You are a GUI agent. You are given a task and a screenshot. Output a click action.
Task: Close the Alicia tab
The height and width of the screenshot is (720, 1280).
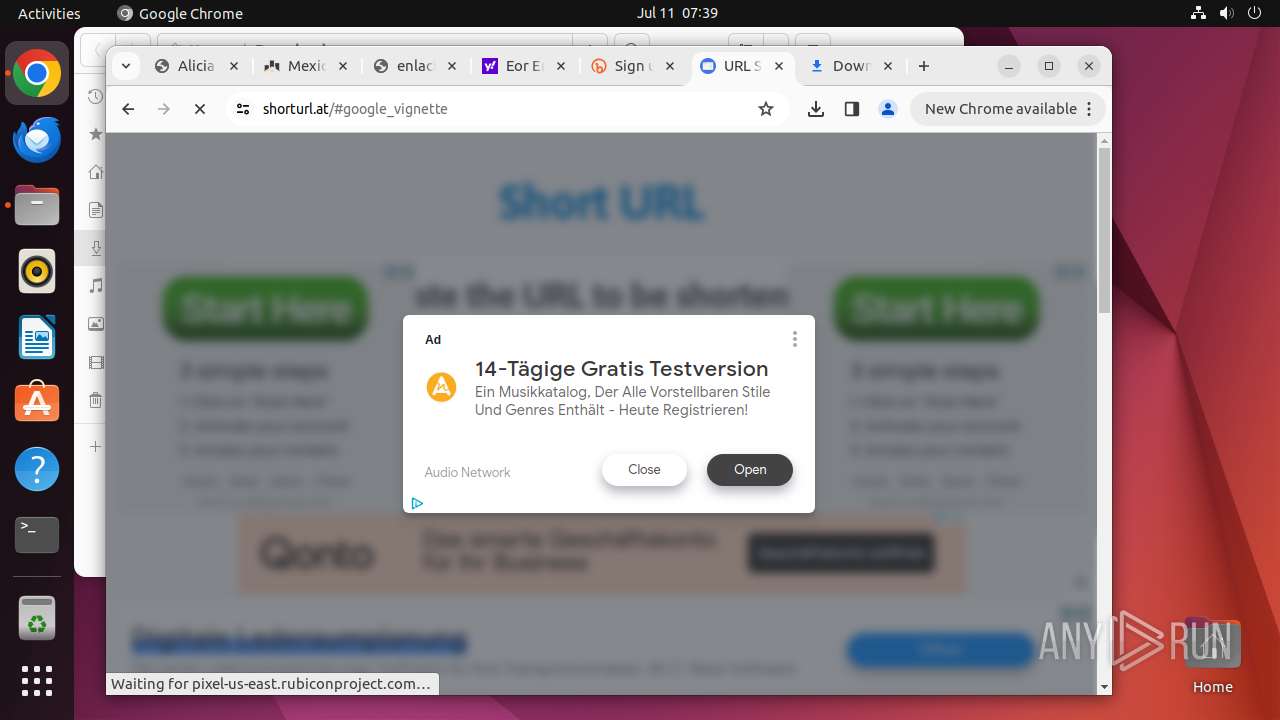(x=234, y=66)
